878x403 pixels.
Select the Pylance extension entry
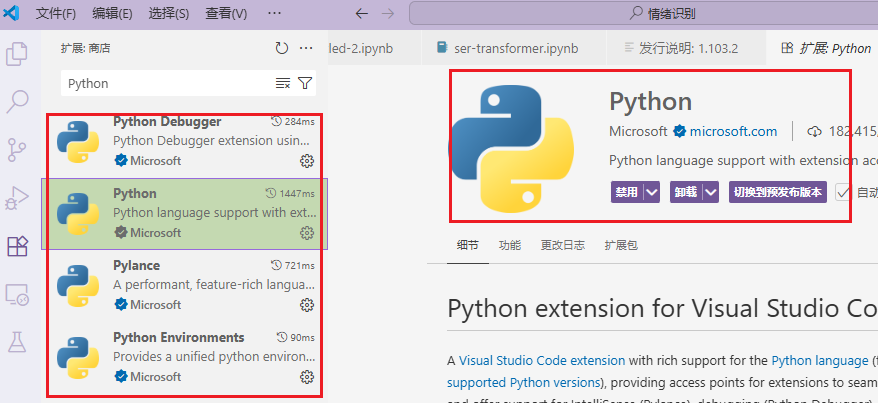[x=185, y=285]
